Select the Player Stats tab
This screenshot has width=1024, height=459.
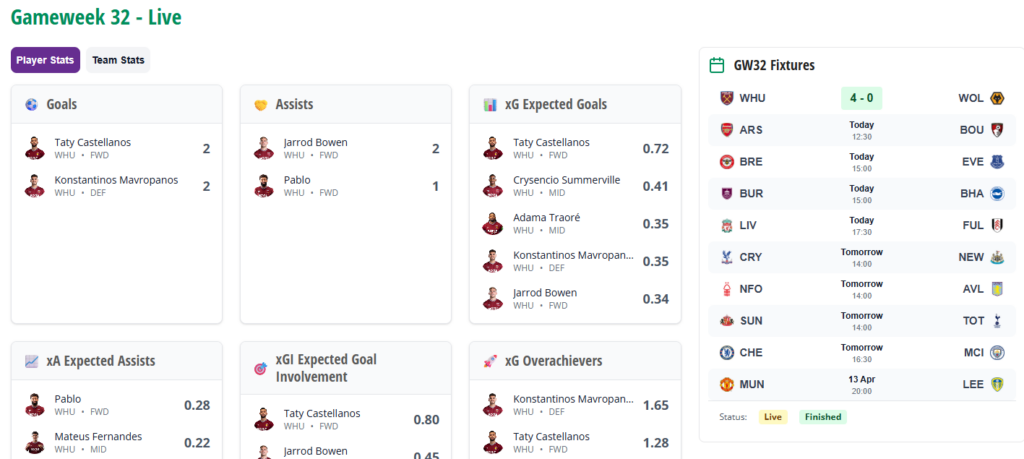click(45, 60)
